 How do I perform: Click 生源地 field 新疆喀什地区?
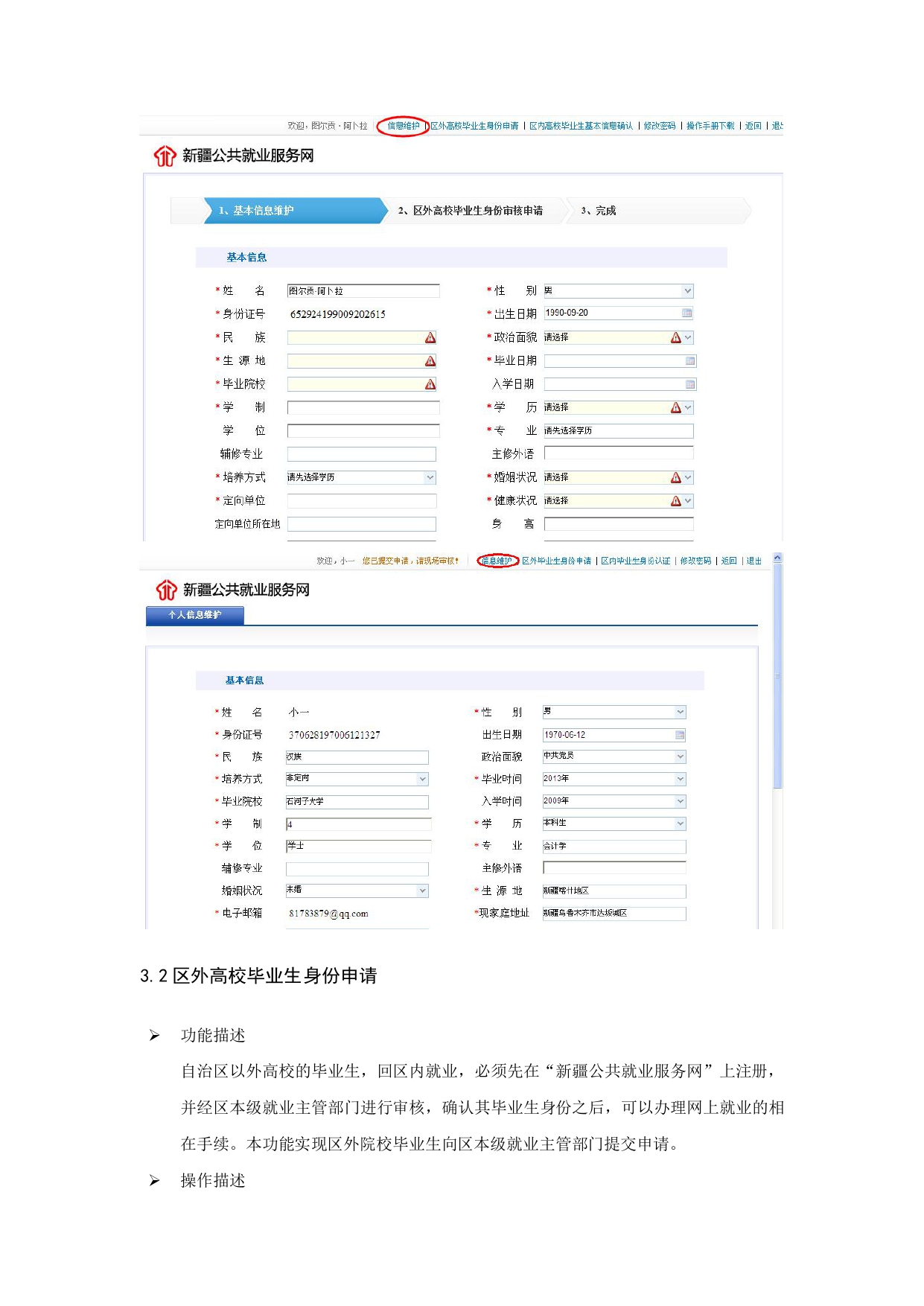point(614,891)
